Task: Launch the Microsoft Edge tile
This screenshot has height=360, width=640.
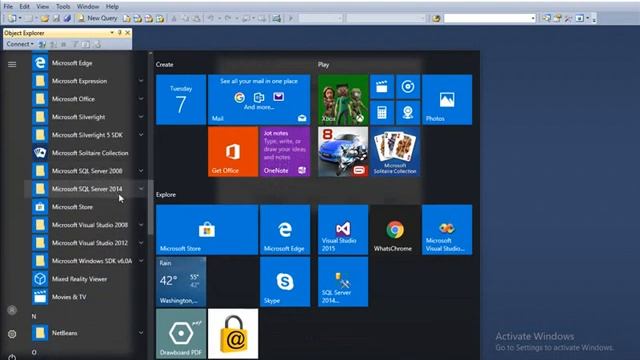Action: point(285,230)
